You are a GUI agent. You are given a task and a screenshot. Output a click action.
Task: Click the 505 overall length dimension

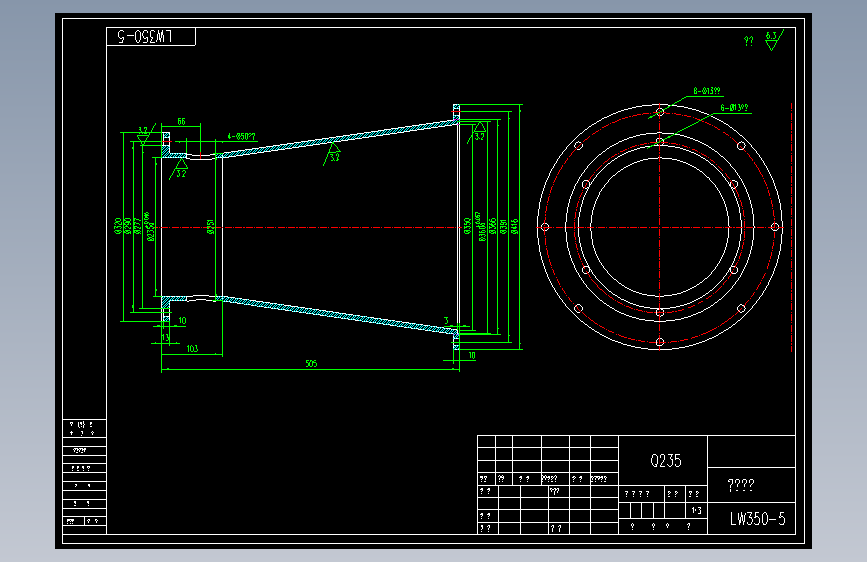(311, 363)
